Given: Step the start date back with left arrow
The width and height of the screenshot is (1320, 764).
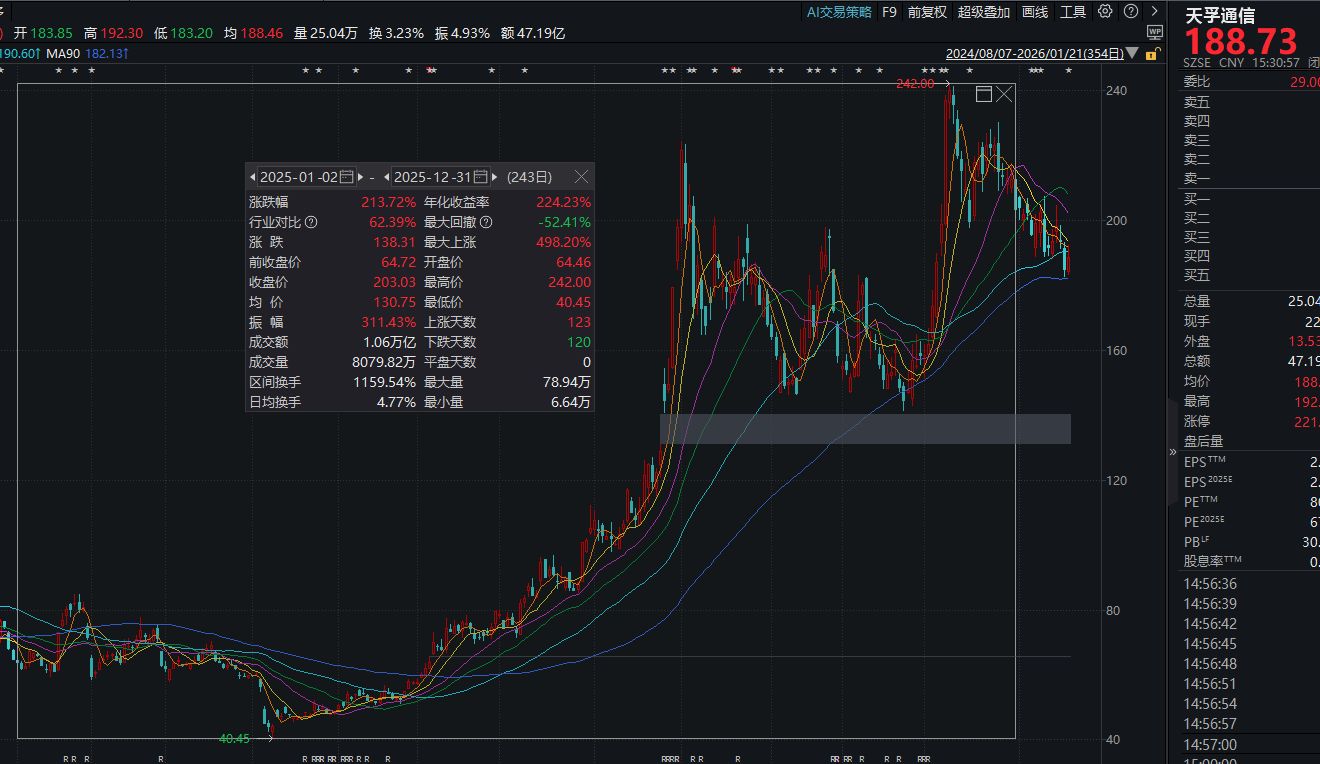Looking at the screenshot, I should [x=252, y=176].
